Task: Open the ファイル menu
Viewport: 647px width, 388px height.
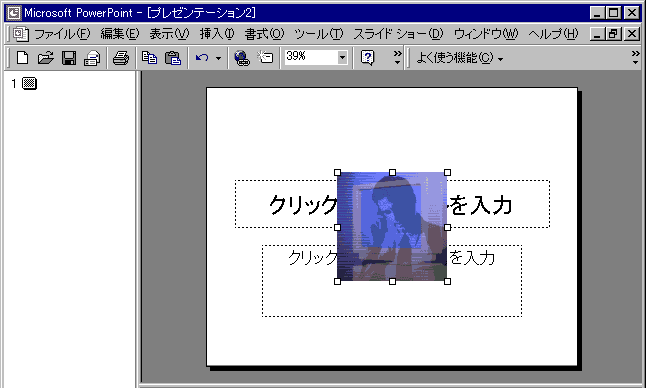Action: [x=62, y=34]
